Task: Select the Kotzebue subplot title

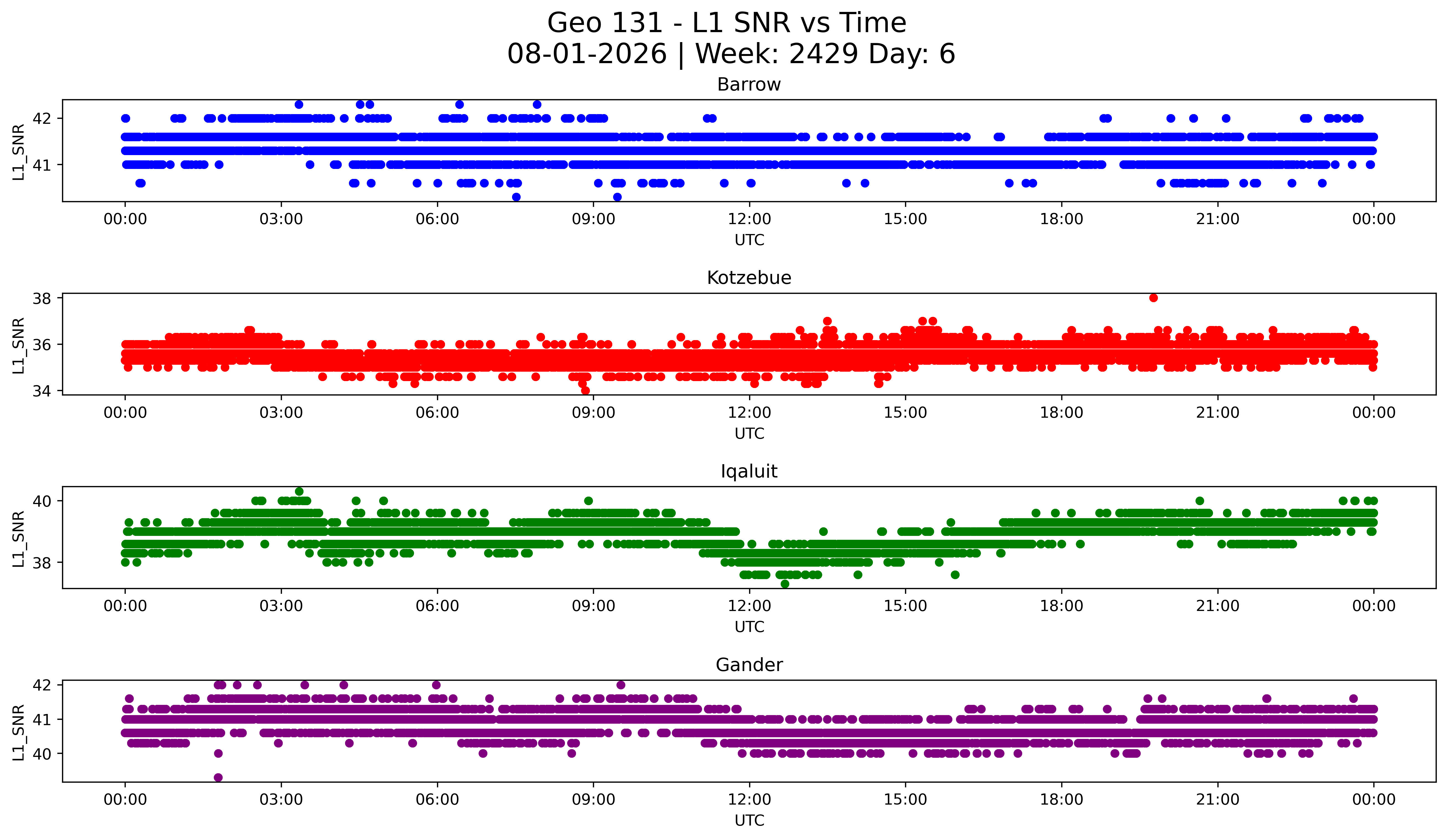Action: [749, 278]
